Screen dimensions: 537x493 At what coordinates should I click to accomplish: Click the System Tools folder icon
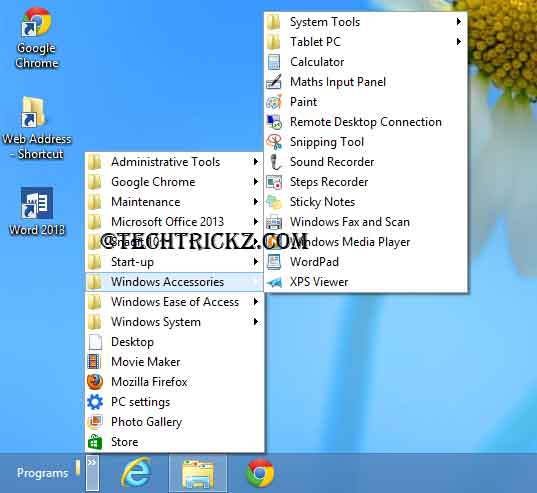pyautogui.click(x=274, y=22)
